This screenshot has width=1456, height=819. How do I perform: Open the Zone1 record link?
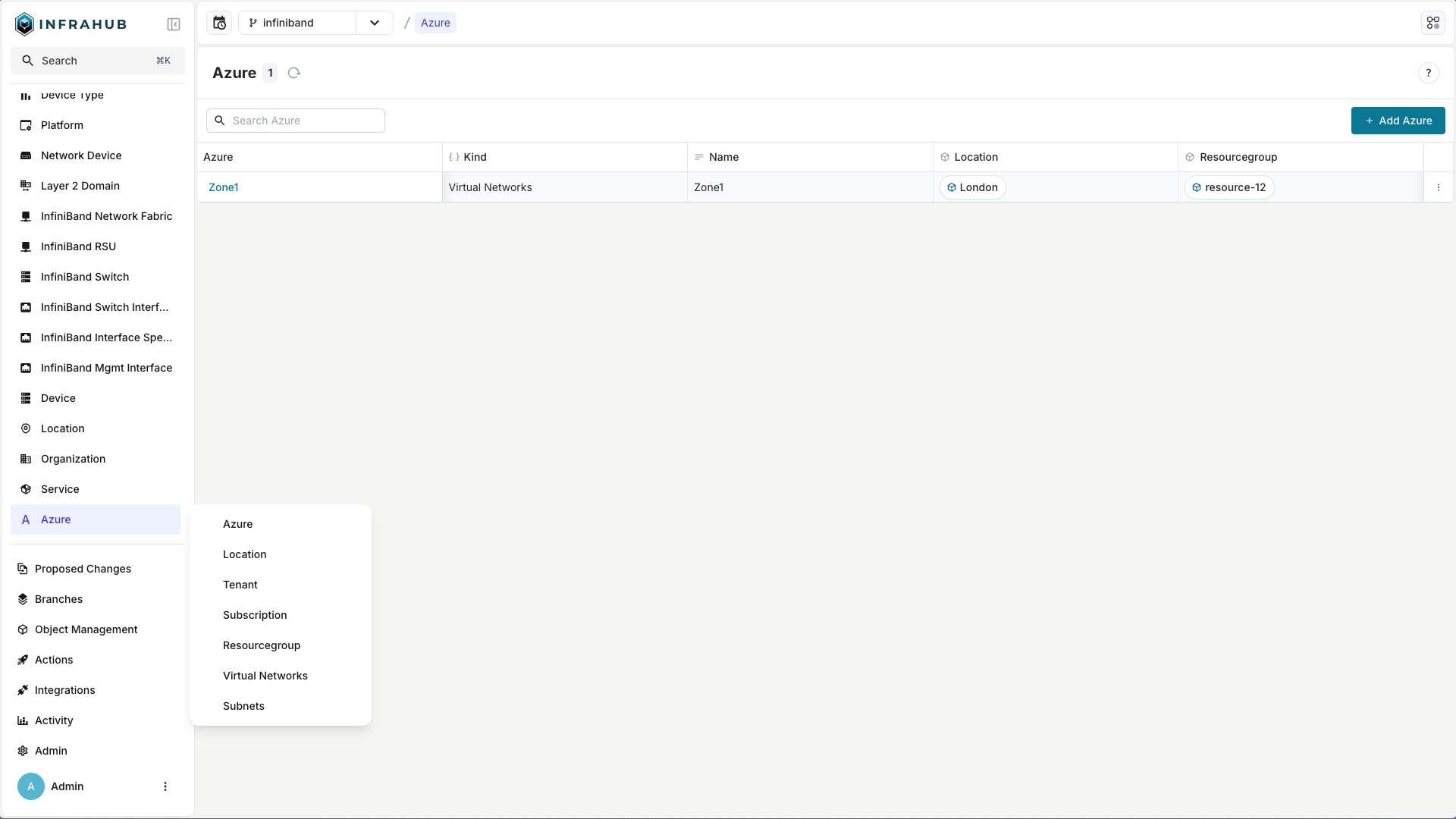coord(223,187)
